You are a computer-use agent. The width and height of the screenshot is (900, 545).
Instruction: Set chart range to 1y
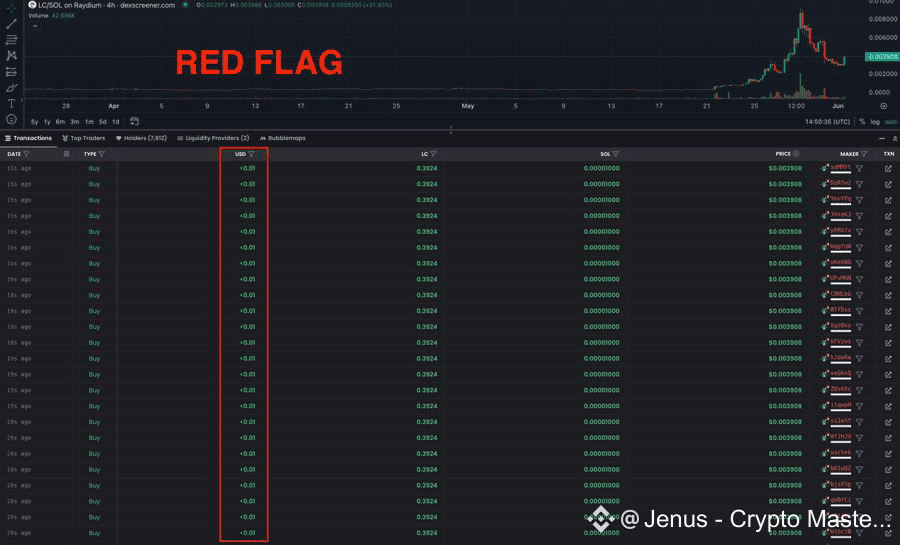click(47, 122)
